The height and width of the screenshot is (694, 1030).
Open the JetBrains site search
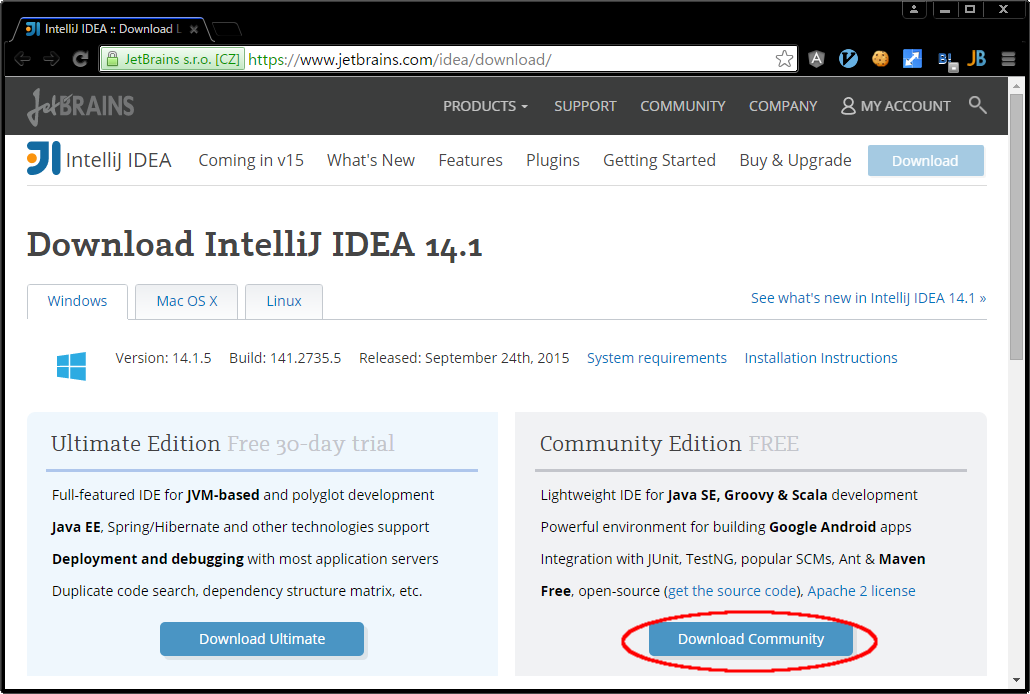coord(978,105)
